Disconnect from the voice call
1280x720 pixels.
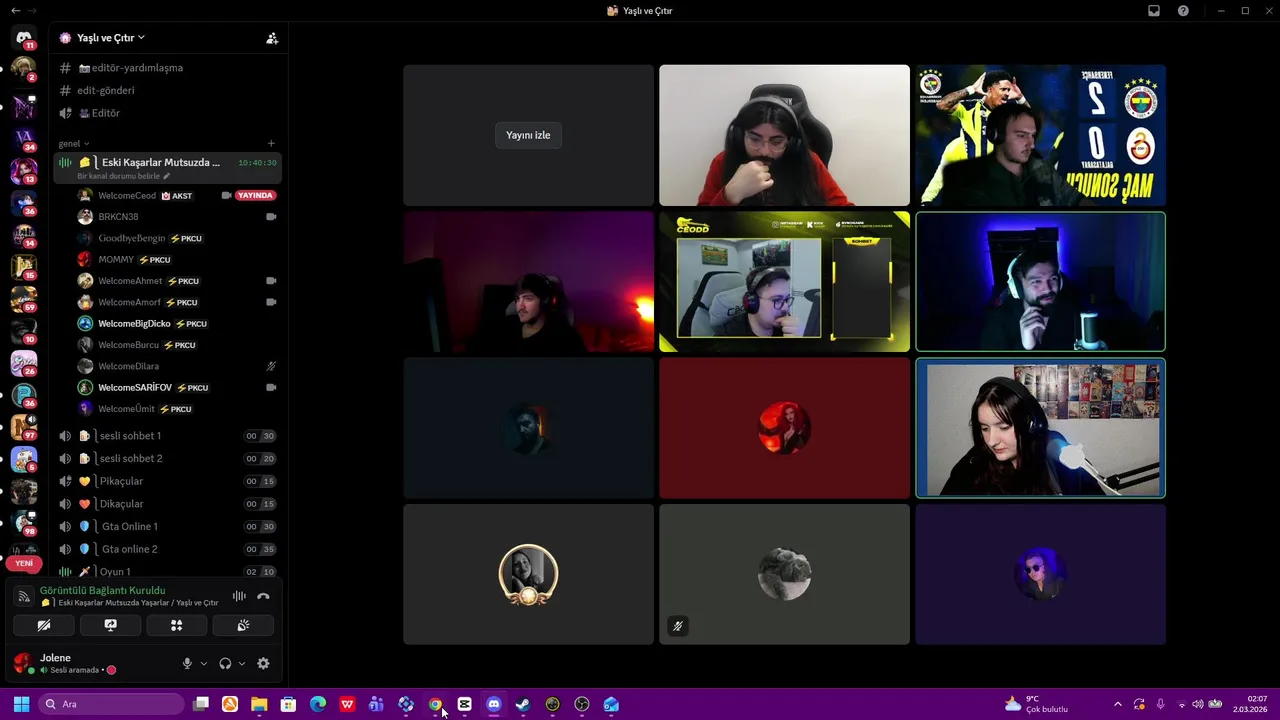[263, 596]
